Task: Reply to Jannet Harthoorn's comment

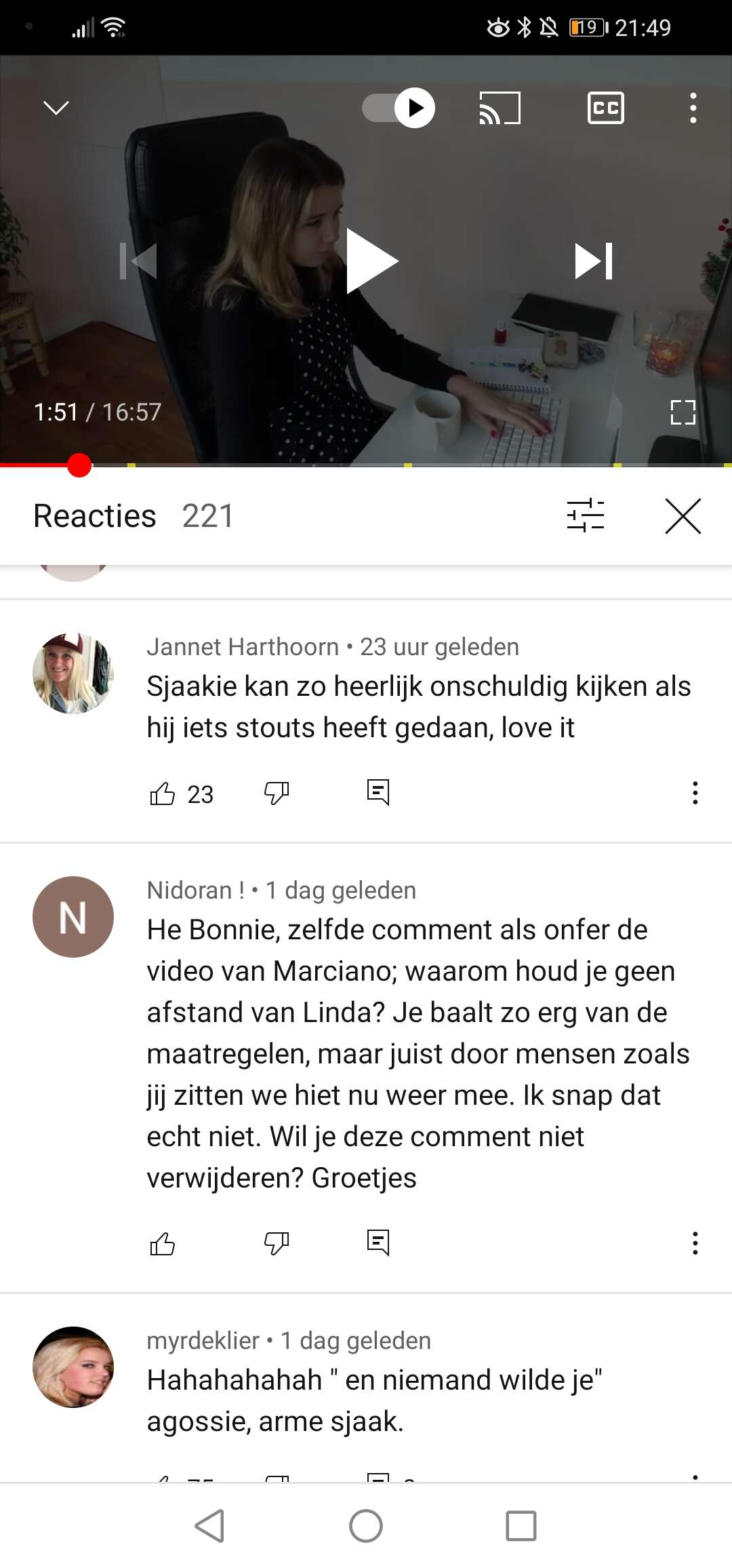Action: click(378, 792)
